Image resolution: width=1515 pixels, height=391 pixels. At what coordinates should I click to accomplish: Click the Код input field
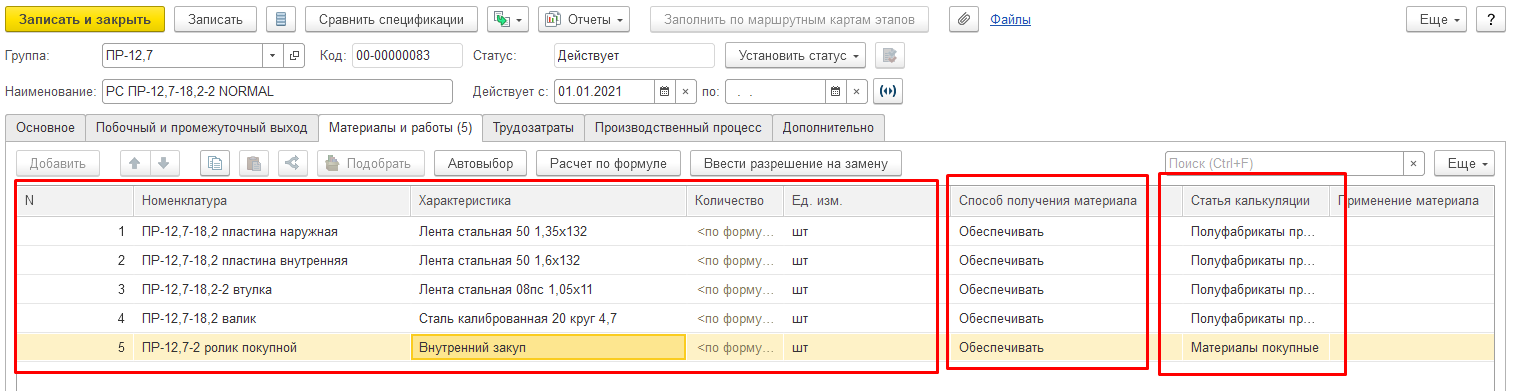point(407,56)
